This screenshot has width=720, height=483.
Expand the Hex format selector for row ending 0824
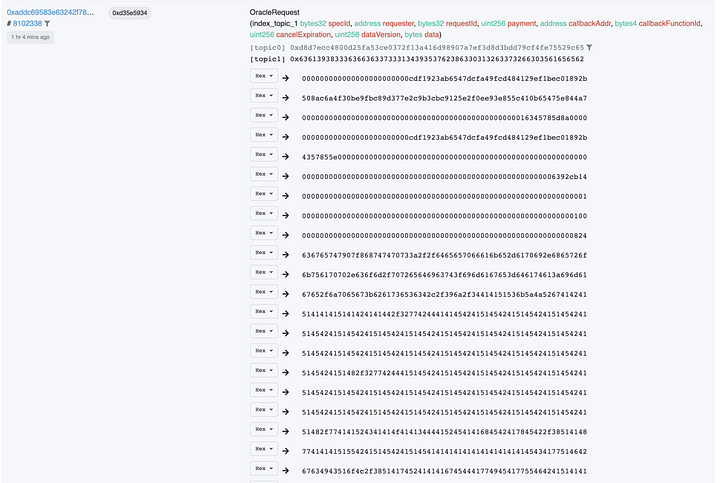click(263, 234)
